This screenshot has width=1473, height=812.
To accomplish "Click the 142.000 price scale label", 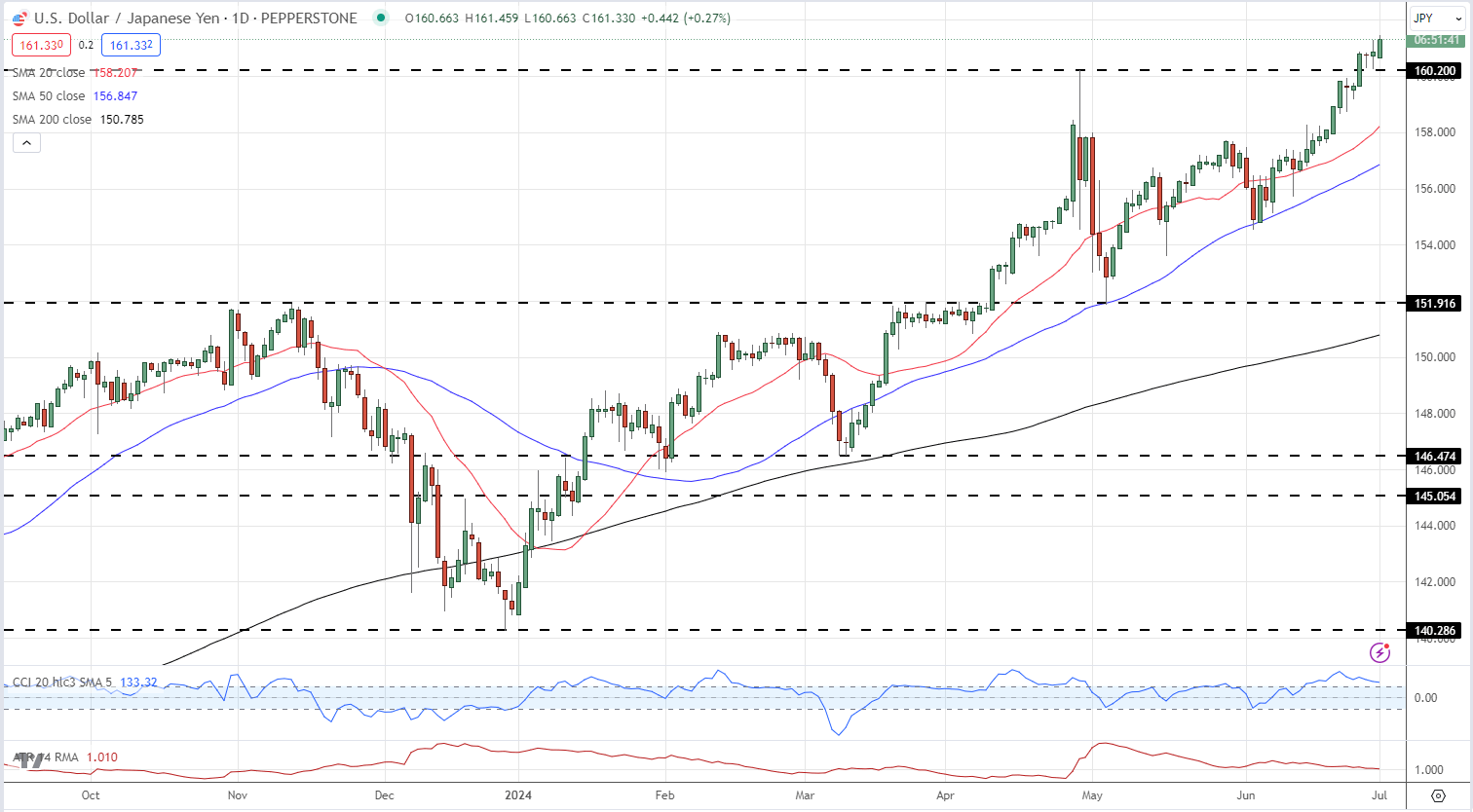I will (1435, 582).
